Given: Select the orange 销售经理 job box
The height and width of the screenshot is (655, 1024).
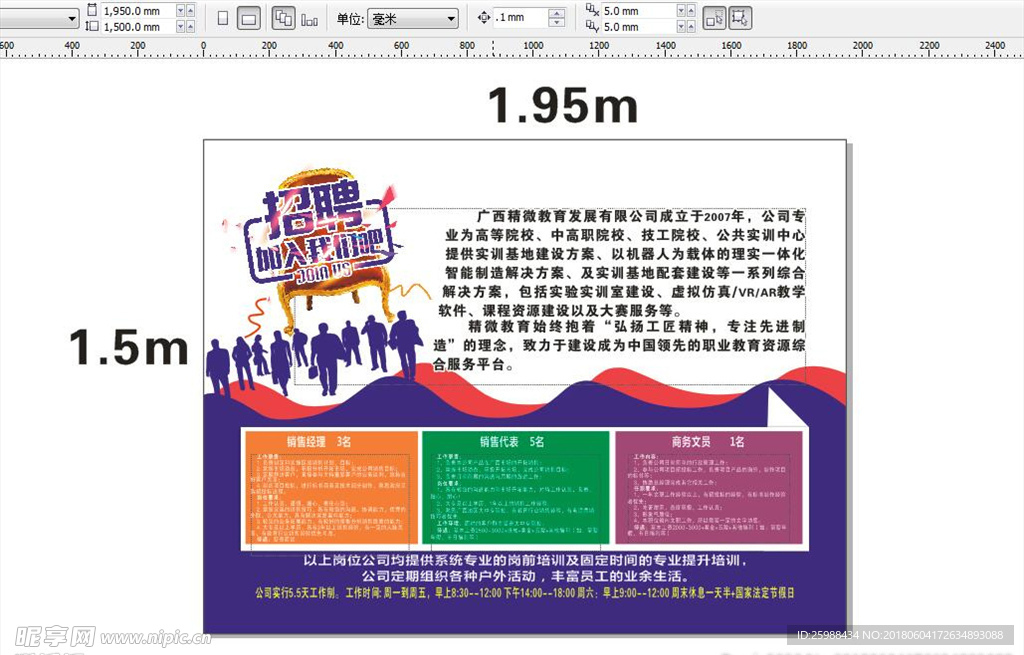Looking at the screenshot, I should coord(329,489).
